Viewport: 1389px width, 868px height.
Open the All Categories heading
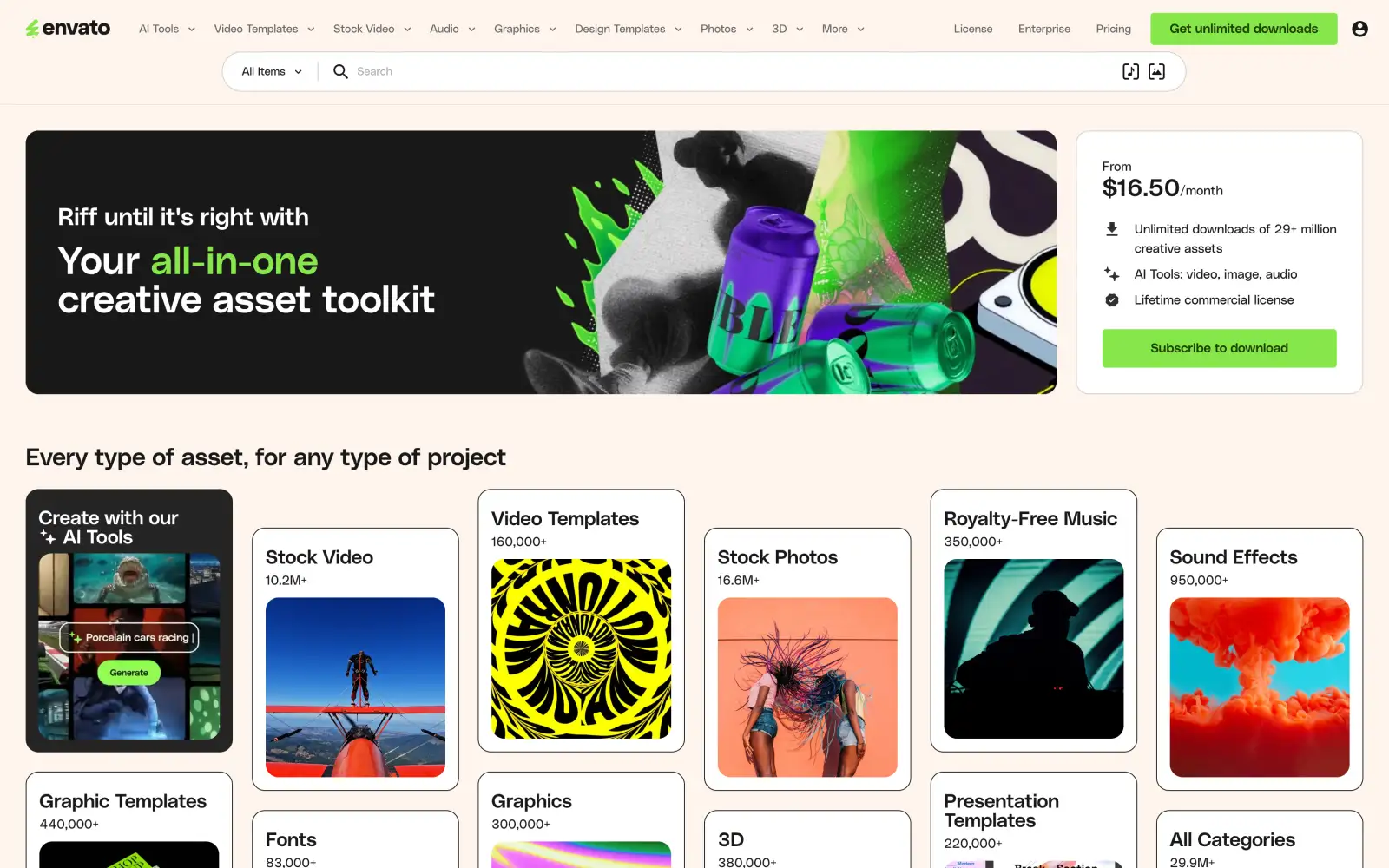1232,840
